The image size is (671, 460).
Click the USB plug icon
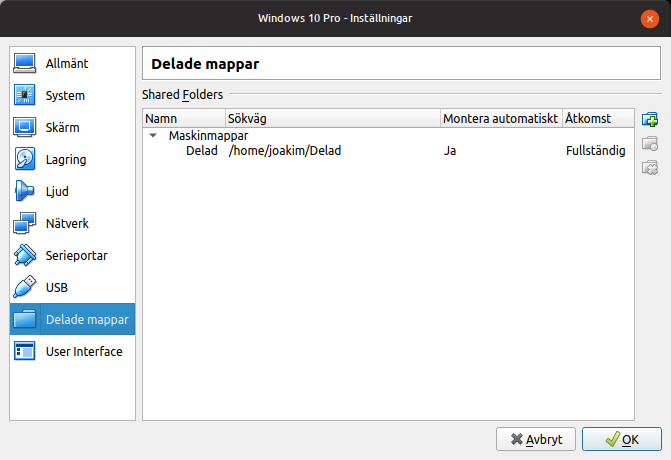pyautogui.click(x=24, y=287)
